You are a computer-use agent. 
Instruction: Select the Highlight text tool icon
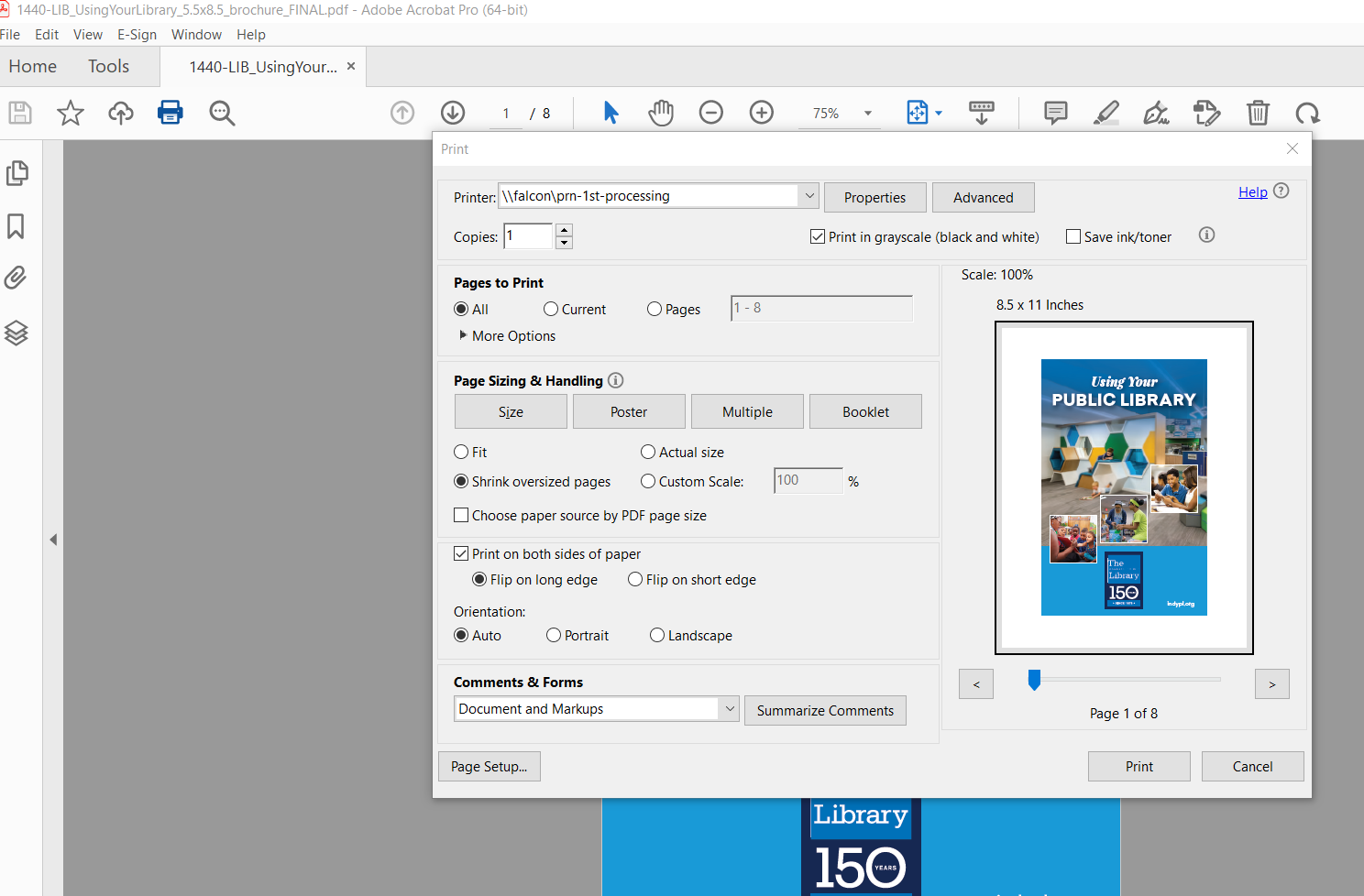1105,113
